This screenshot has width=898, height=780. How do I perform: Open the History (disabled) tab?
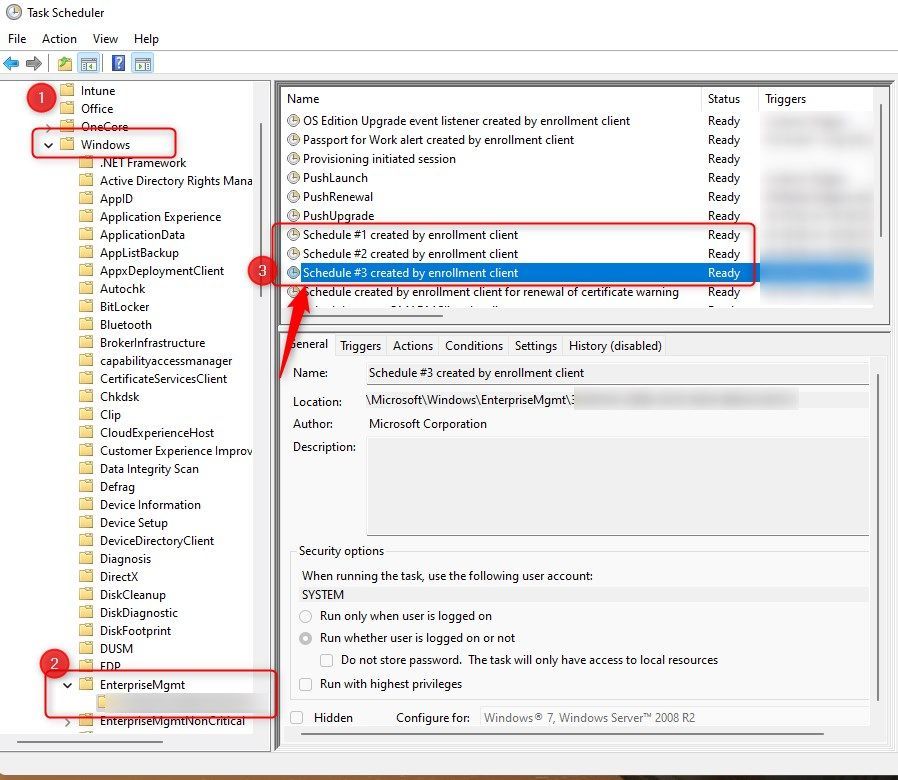tap(615, 346)
